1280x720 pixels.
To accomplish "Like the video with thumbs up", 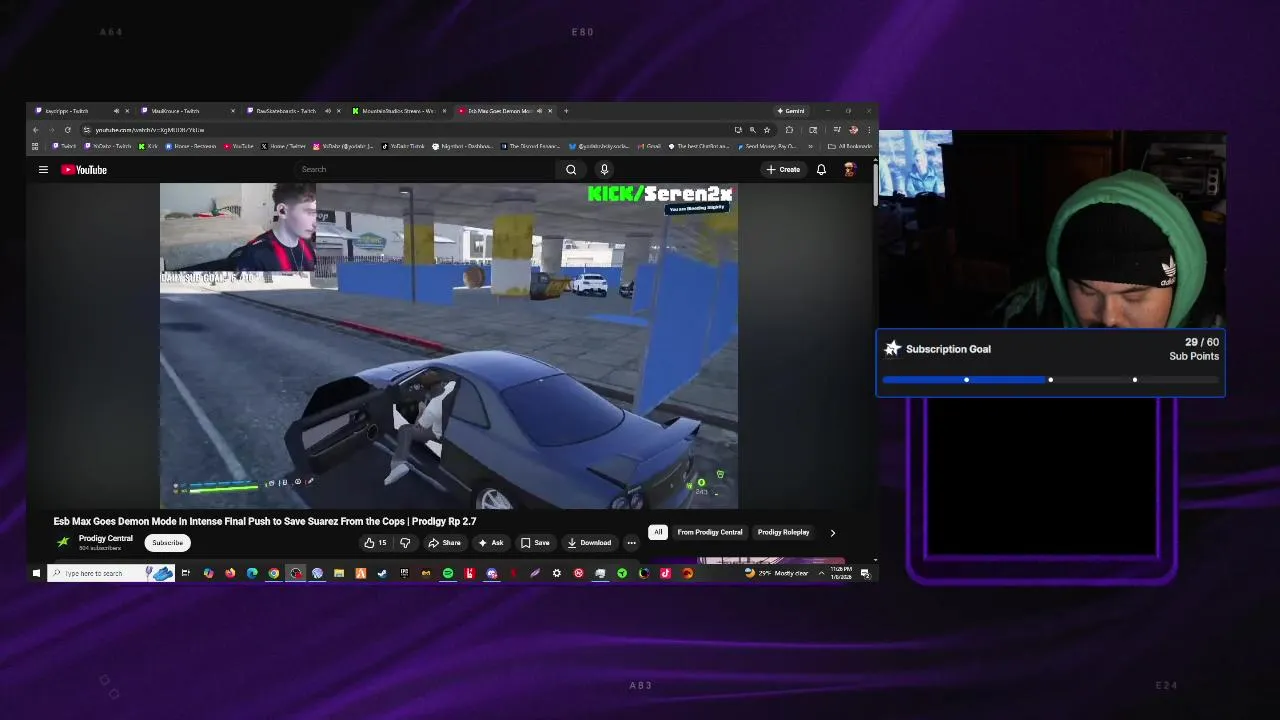I will [375, 543].
